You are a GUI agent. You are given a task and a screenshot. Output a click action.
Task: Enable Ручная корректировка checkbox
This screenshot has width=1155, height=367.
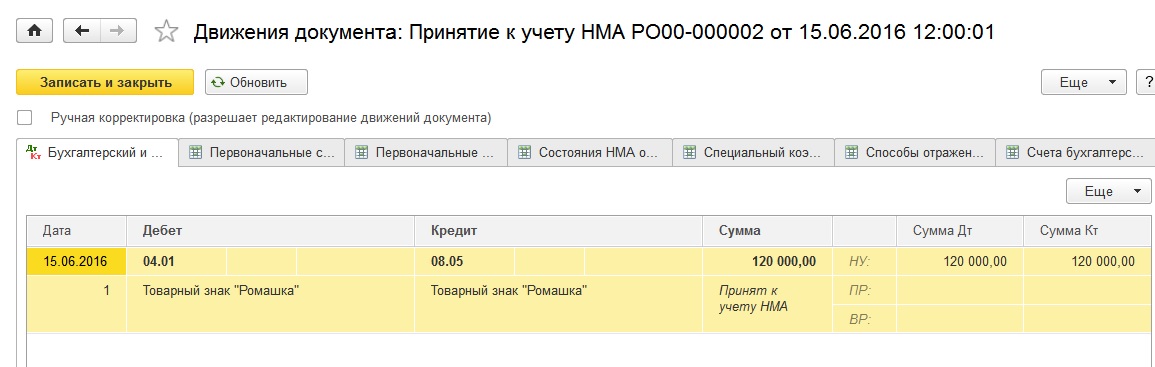26,117
